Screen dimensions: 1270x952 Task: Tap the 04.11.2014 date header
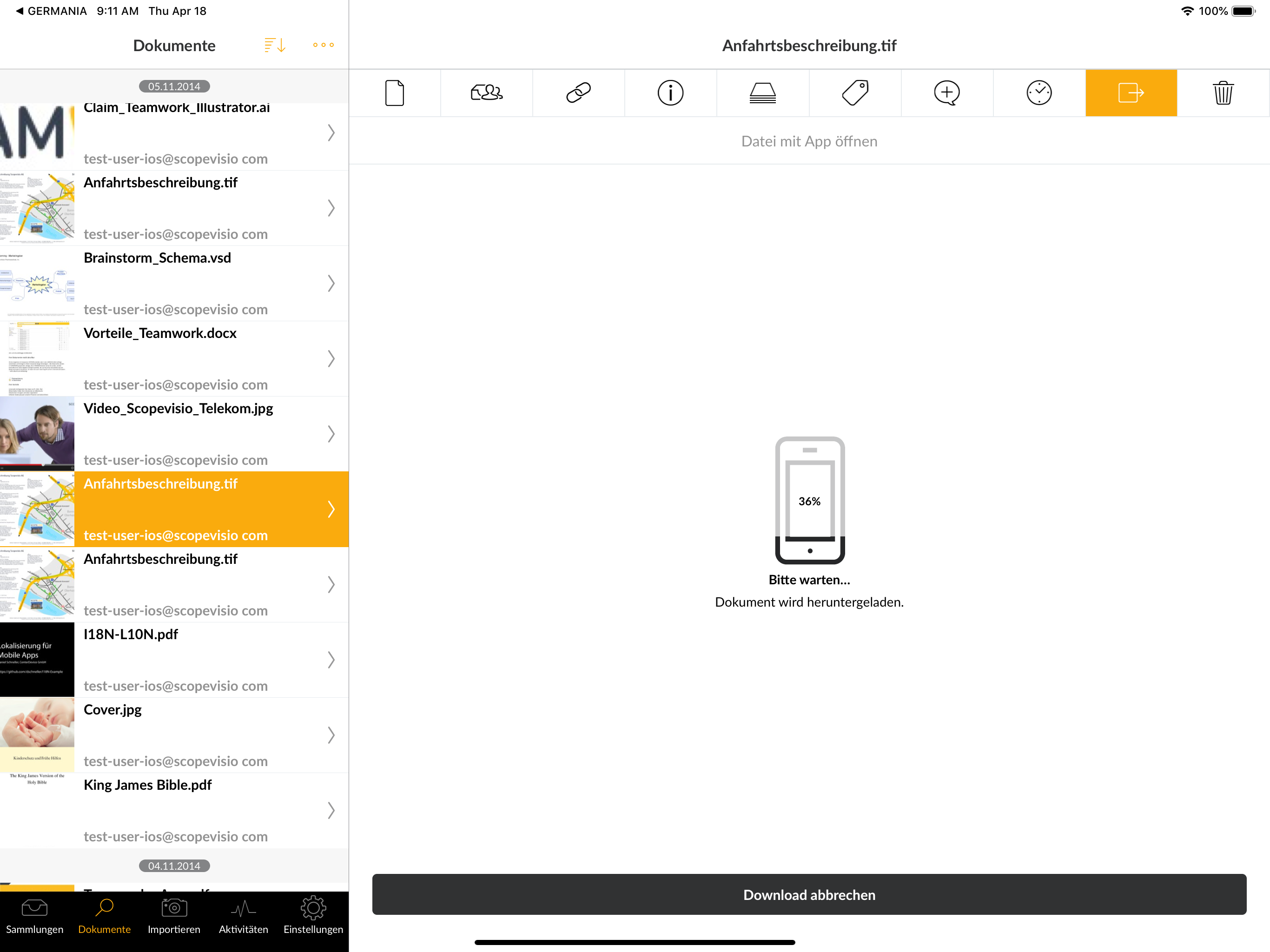coord(174,865)
